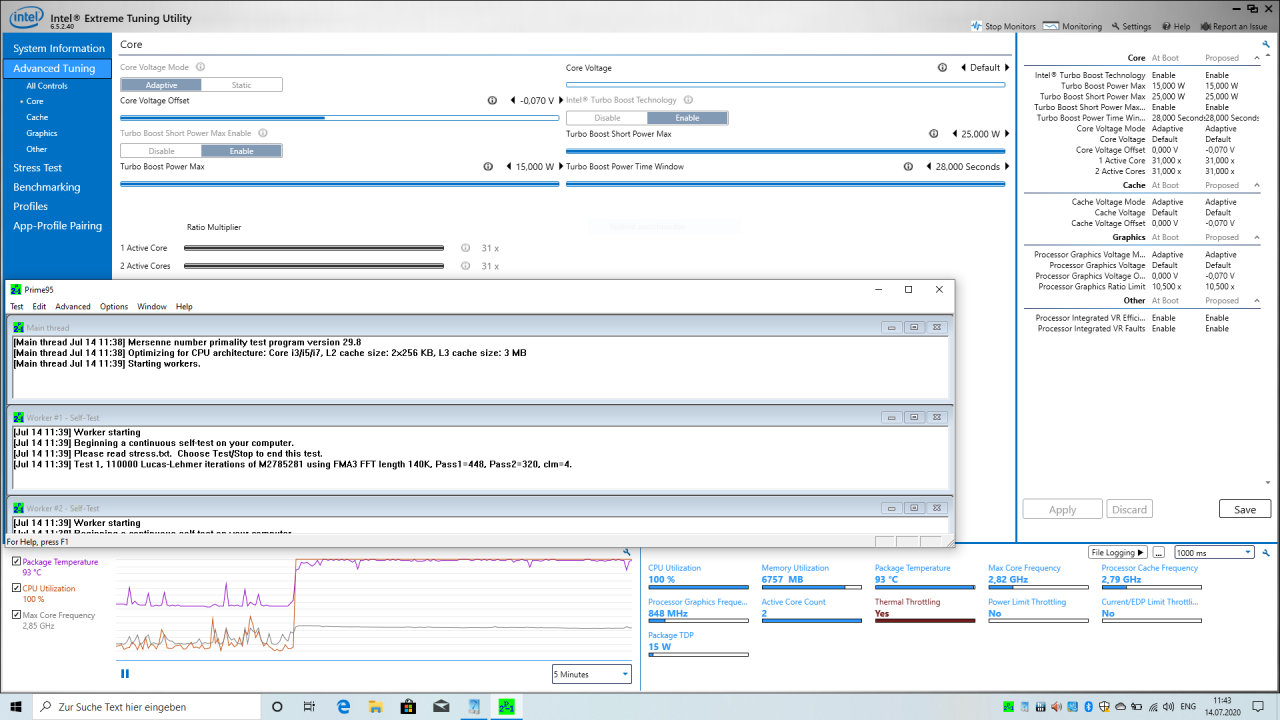Image resolution: width=1280 pixels, height=720 pixels.
Task: Open the 5 Minutes time range dropdown
Action: pos(592,674)
